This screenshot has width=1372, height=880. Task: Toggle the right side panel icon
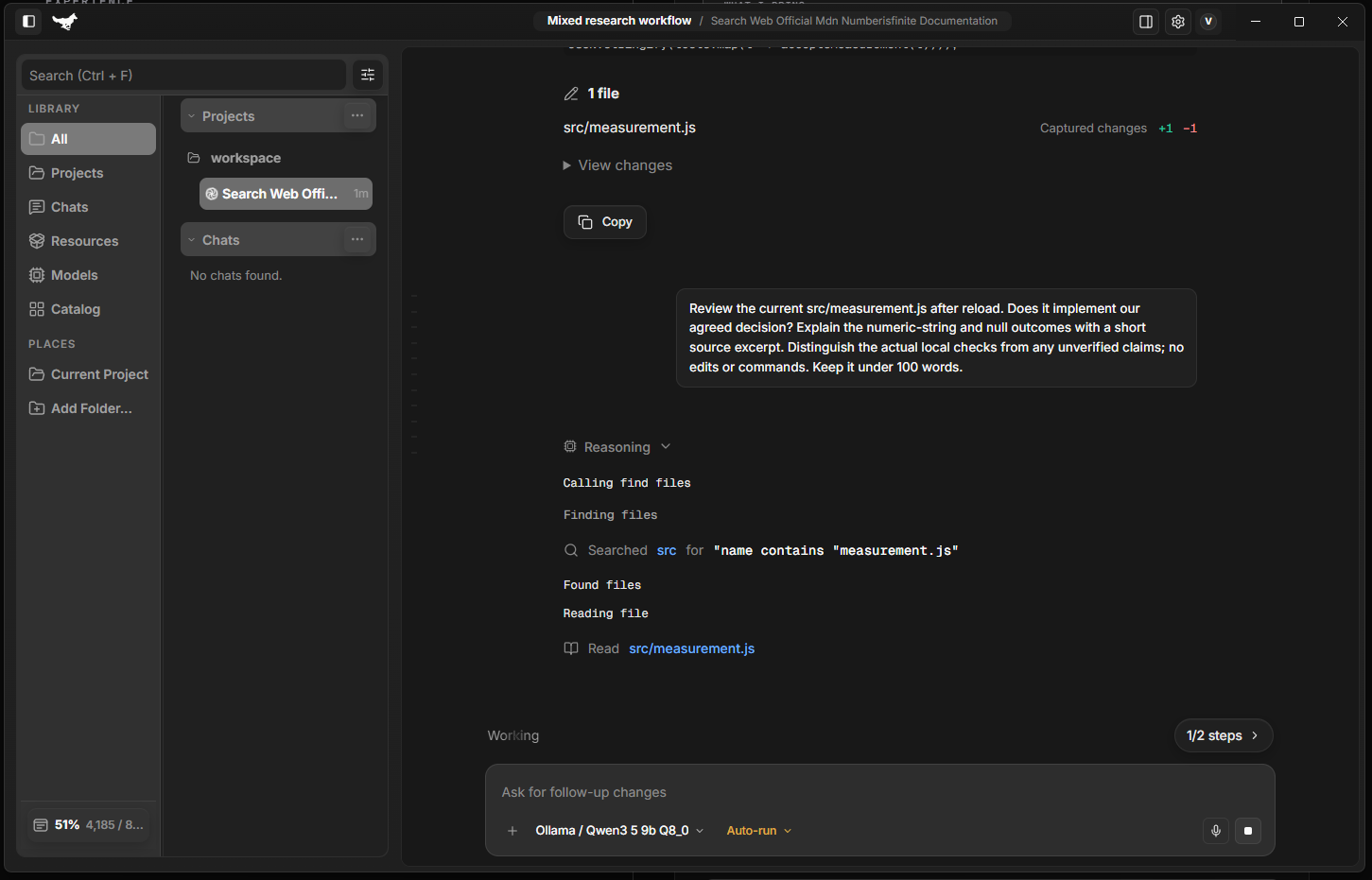tap(1146, 22)
